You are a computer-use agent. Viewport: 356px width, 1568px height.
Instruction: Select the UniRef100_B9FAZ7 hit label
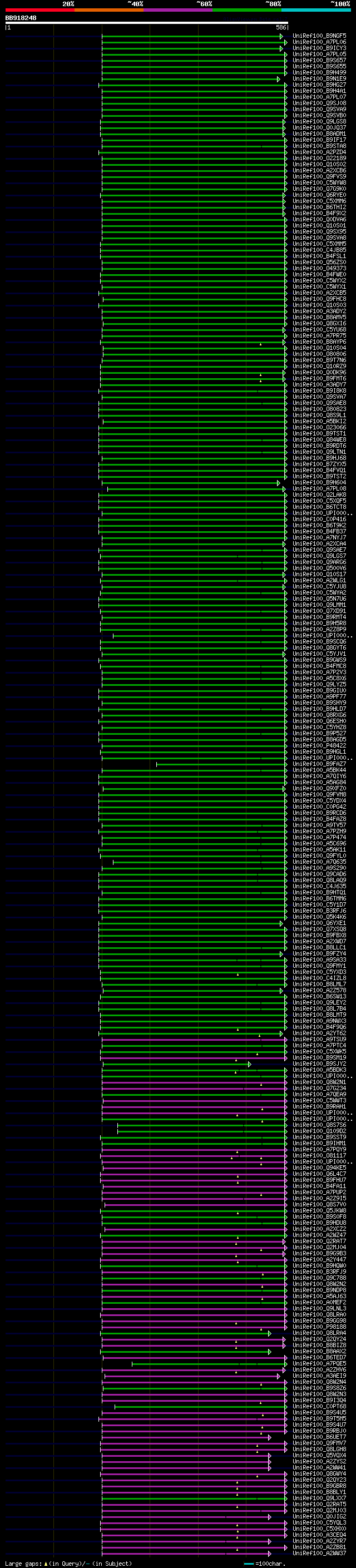point(319,764)
